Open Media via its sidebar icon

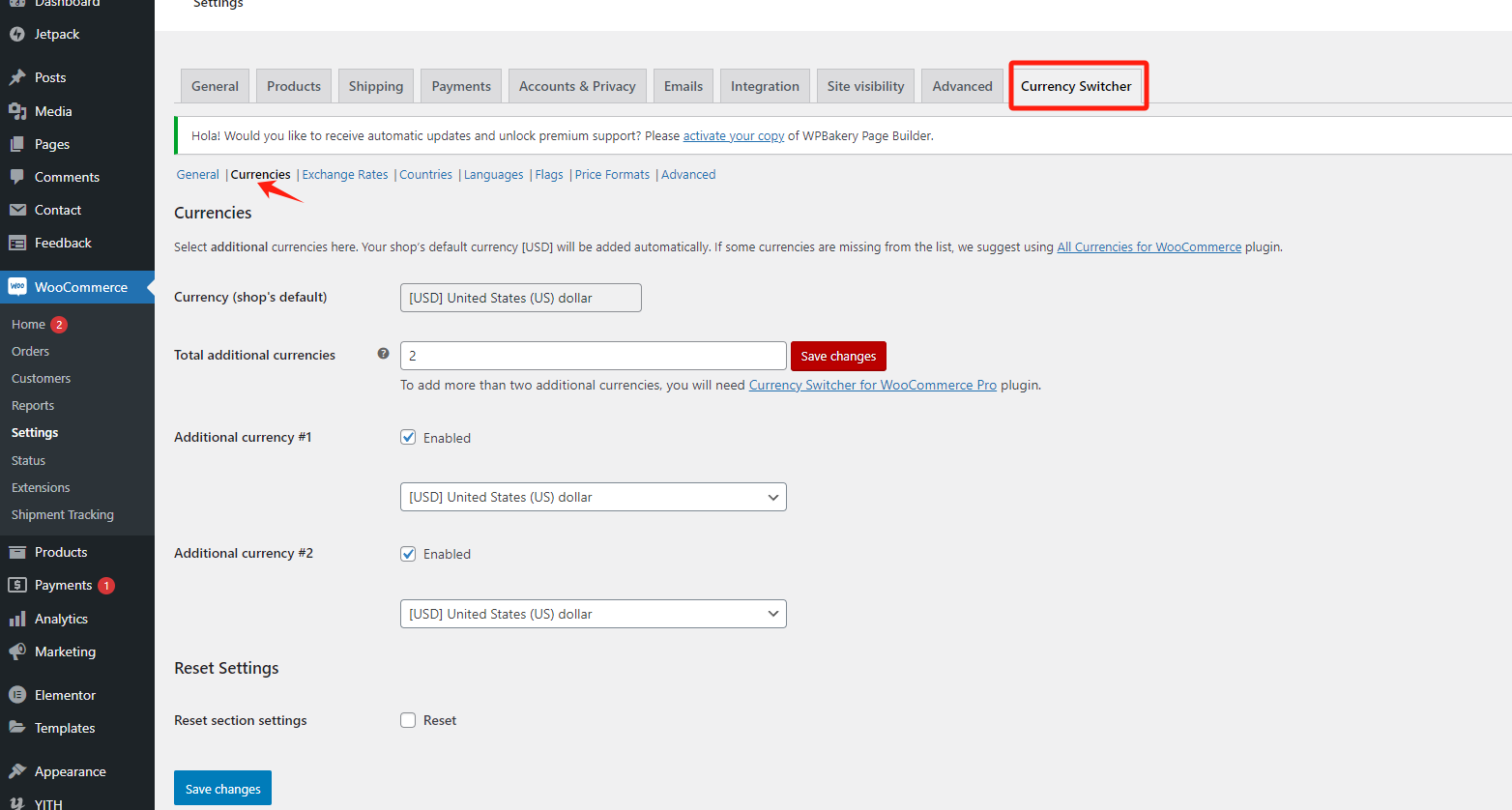tap(17, 111)
